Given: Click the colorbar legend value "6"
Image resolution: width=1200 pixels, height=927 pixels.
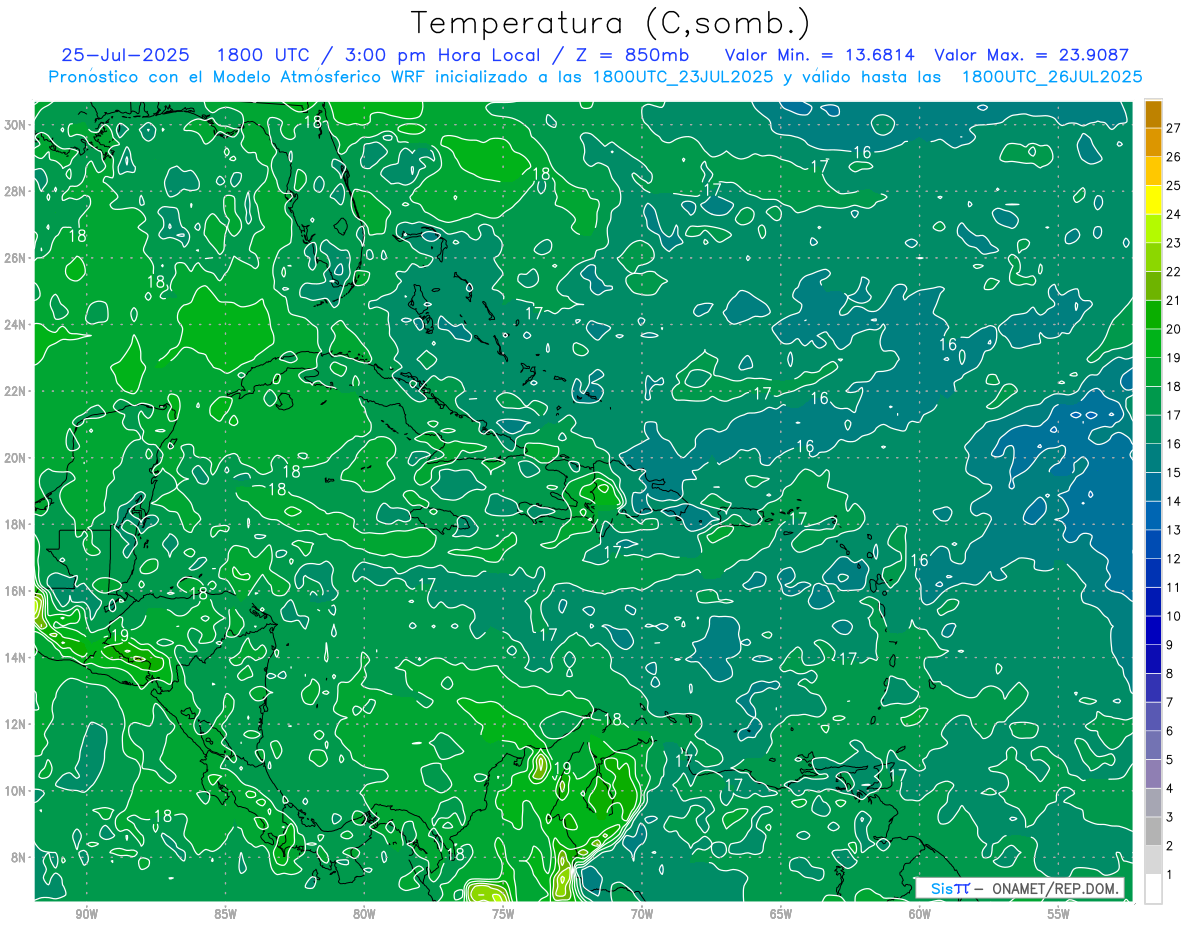Looking at the screenshot, I should [x=1169, y=731].
